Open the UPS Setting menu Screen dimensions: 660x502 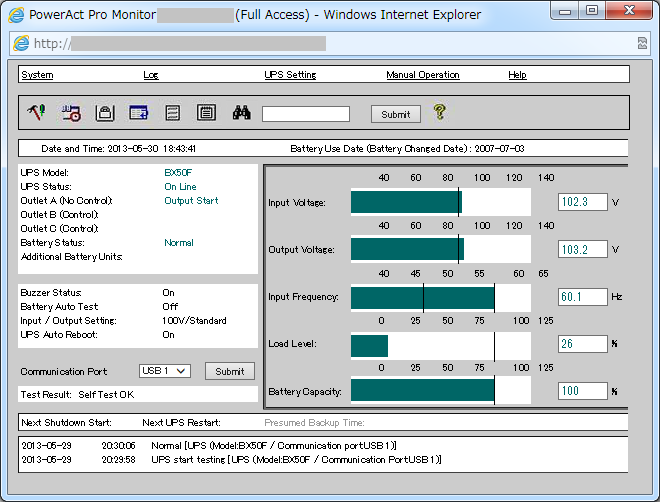(x=290, y=74)
